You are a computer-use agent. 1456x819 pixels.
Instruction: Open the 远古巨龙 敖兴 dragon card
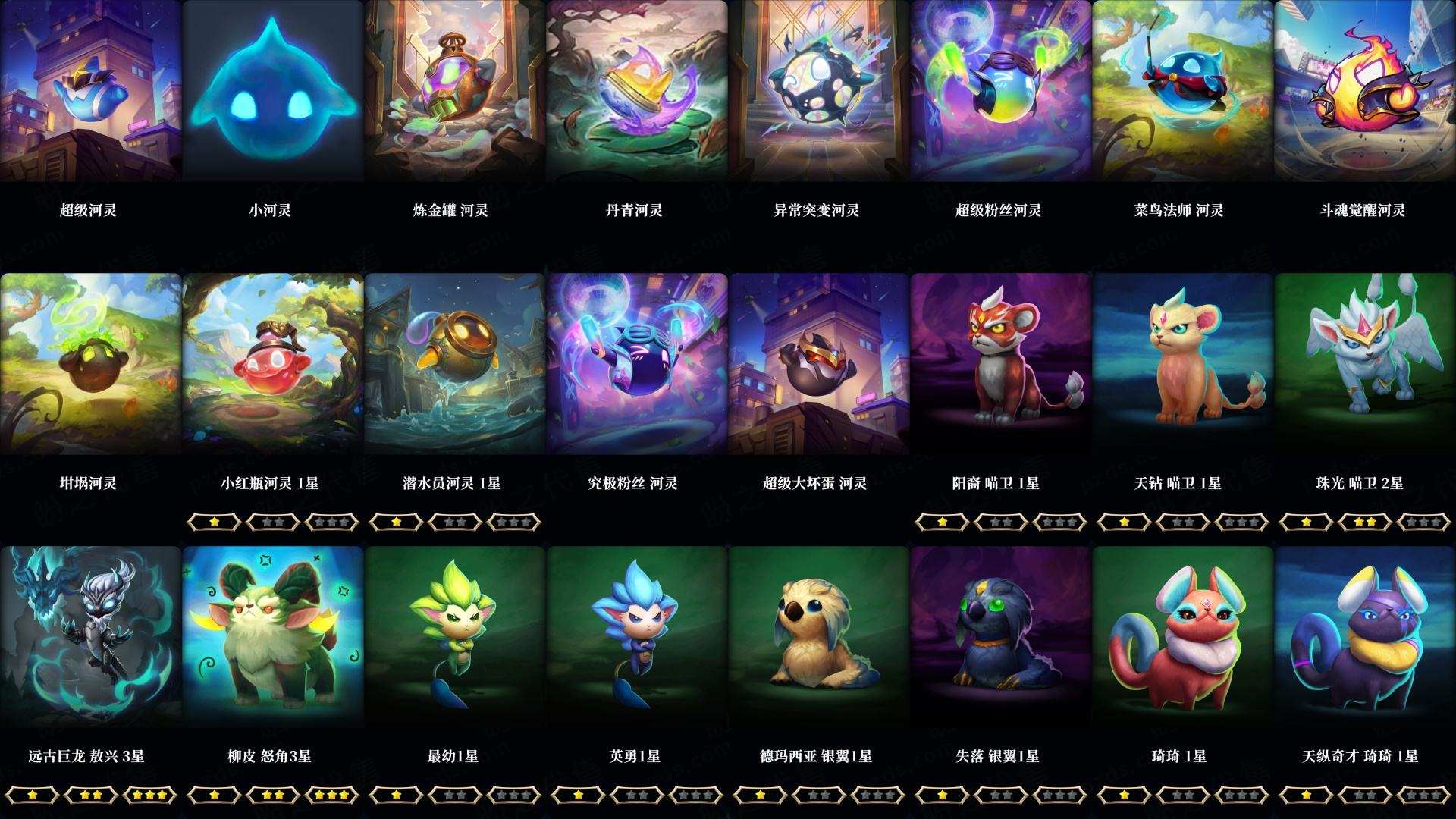(90, 637)
